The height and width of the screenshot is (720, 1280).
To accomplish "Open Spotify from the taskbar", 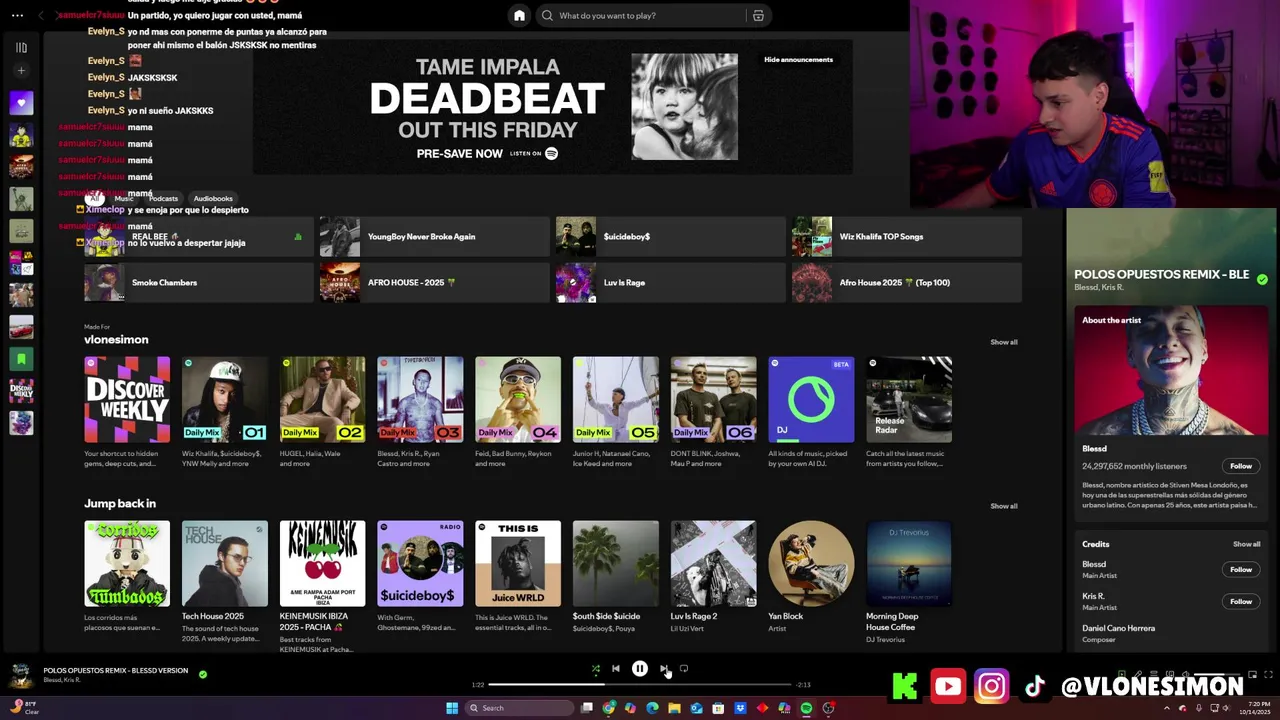I will (807, 708).
